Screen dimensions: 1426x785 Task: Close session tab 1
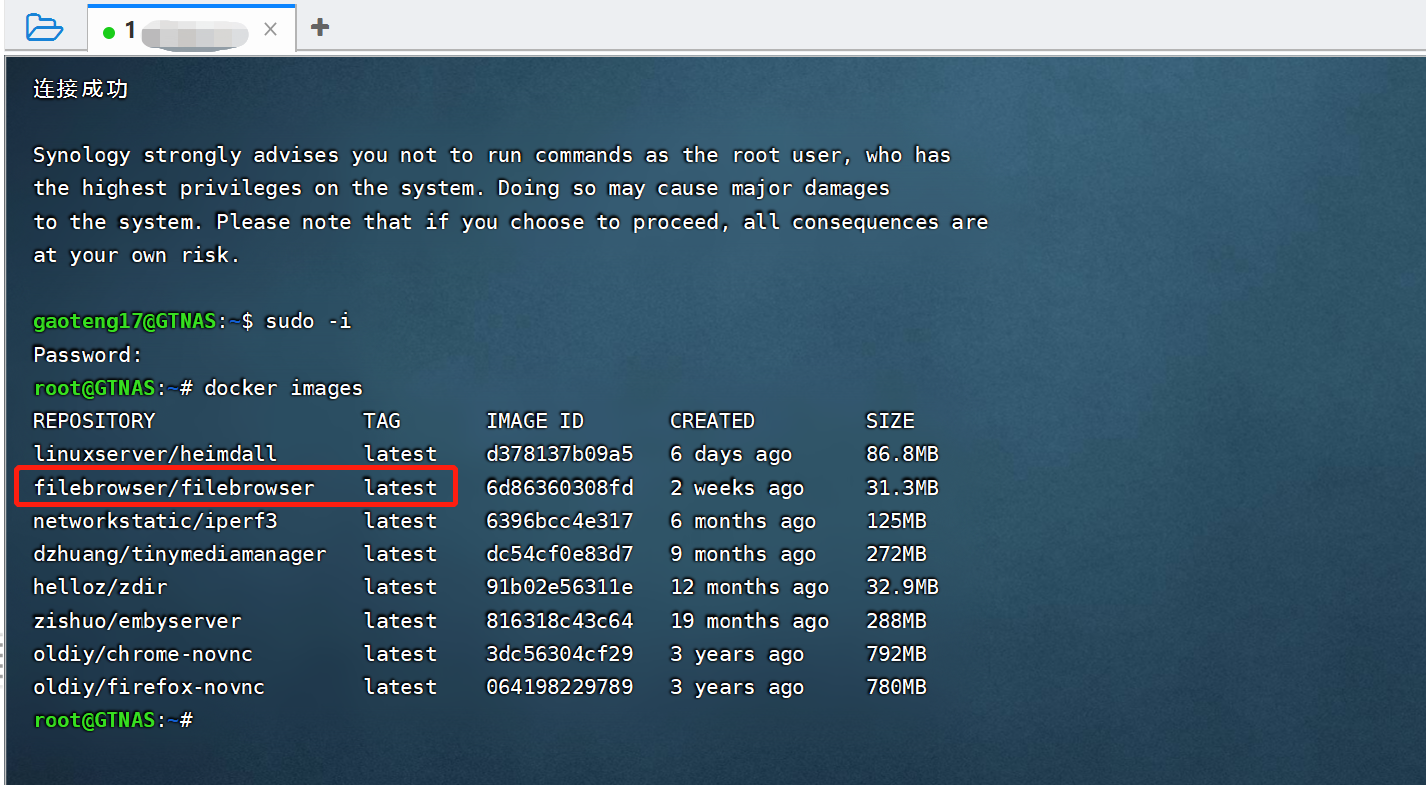pos(270,30)
